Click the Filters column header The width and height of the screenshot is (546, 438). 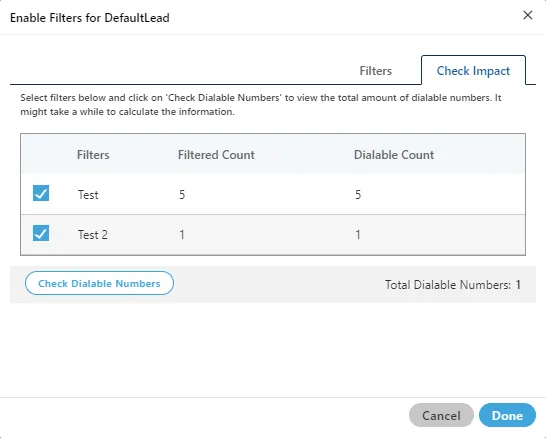93,155
